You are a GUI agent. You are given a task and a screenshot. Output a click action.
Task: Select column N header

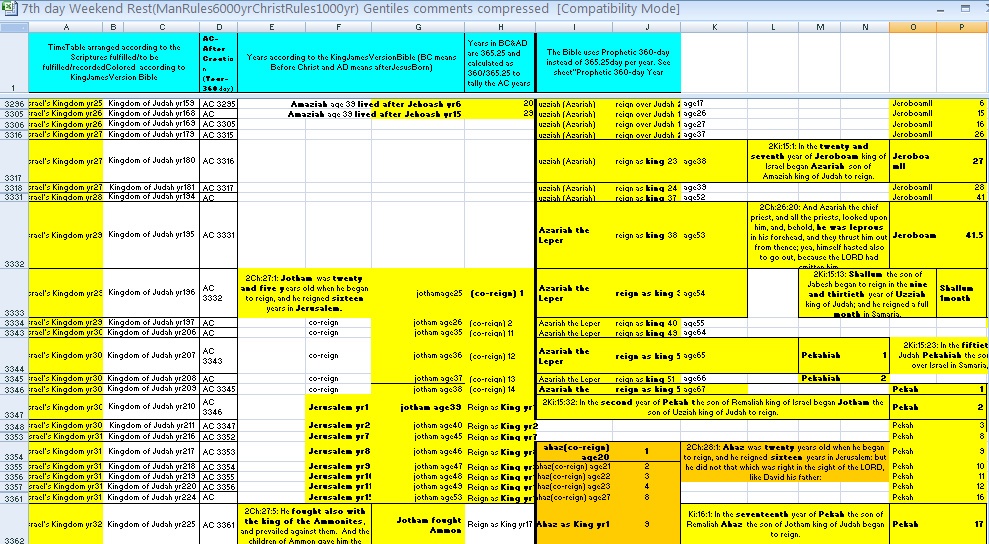coord(865,27)
